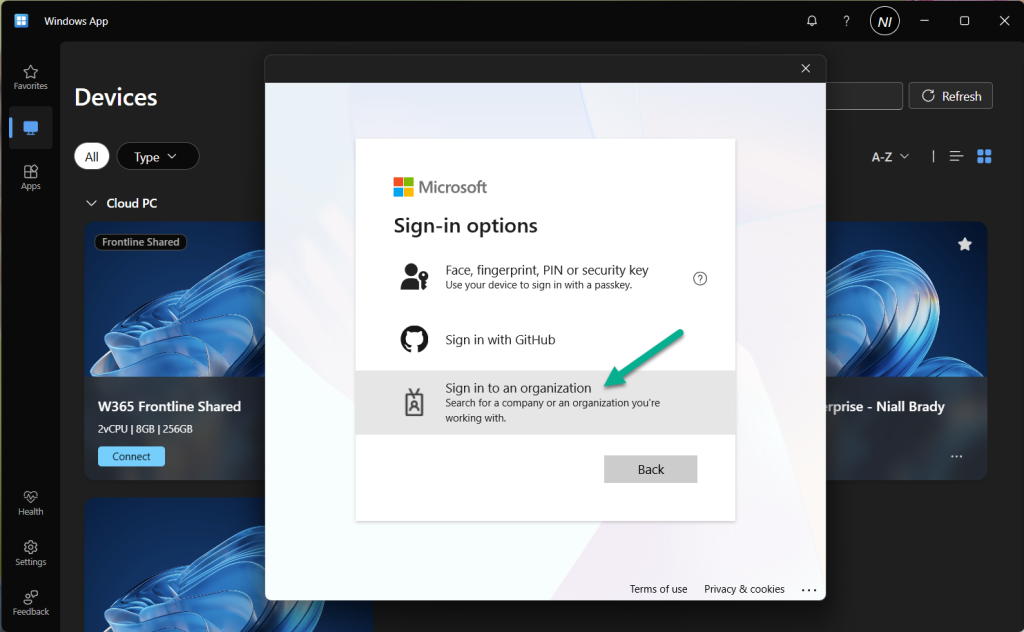Open the Apps section in sidebar
The width and height of the screenshot is (1024, 632).
pyautogui.click(x=30, y=177)
